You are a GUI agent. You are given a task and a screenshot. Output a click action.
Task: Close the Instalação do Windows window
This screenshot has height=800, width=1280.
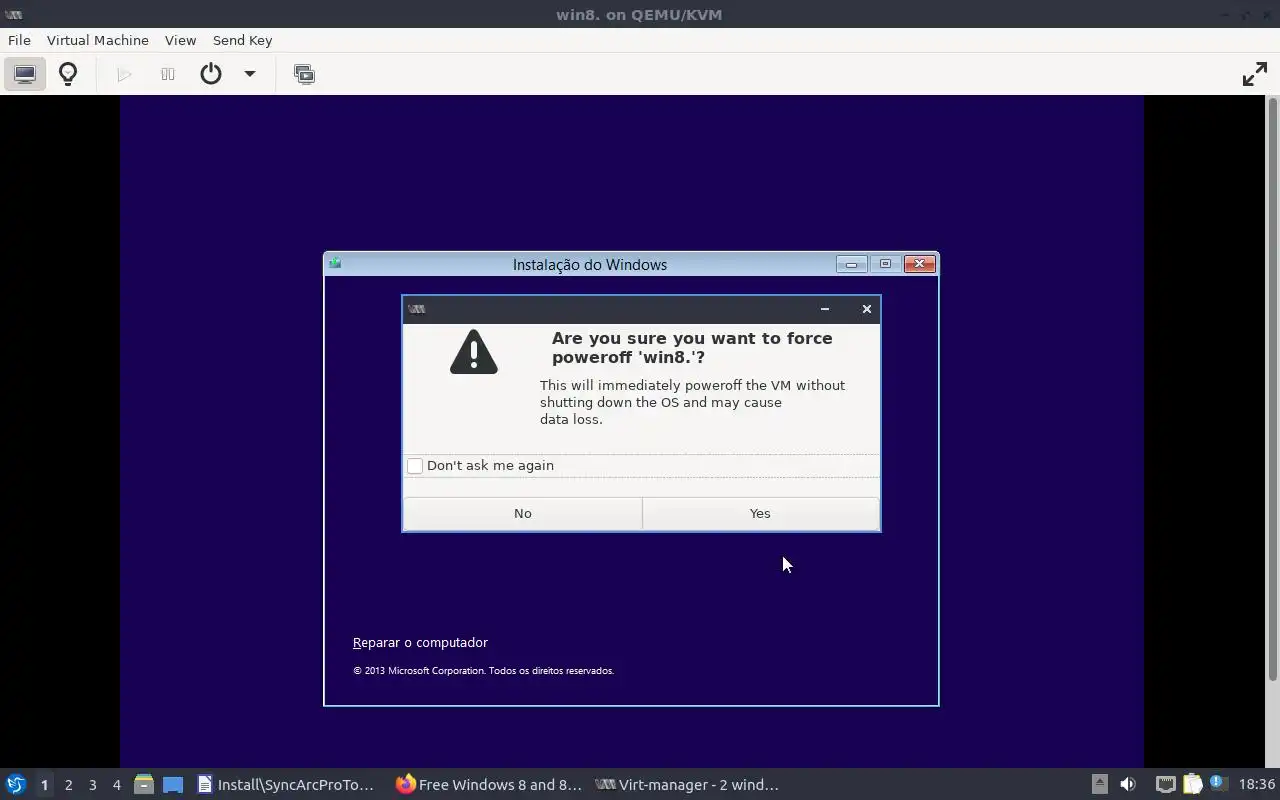[919, 264]
